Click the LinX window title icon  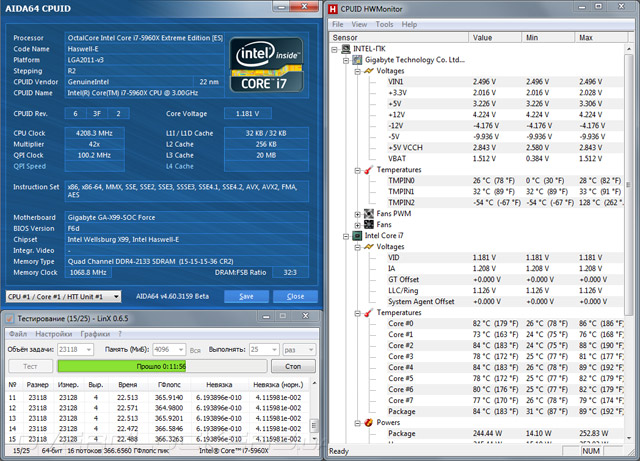tap(10, 318)
